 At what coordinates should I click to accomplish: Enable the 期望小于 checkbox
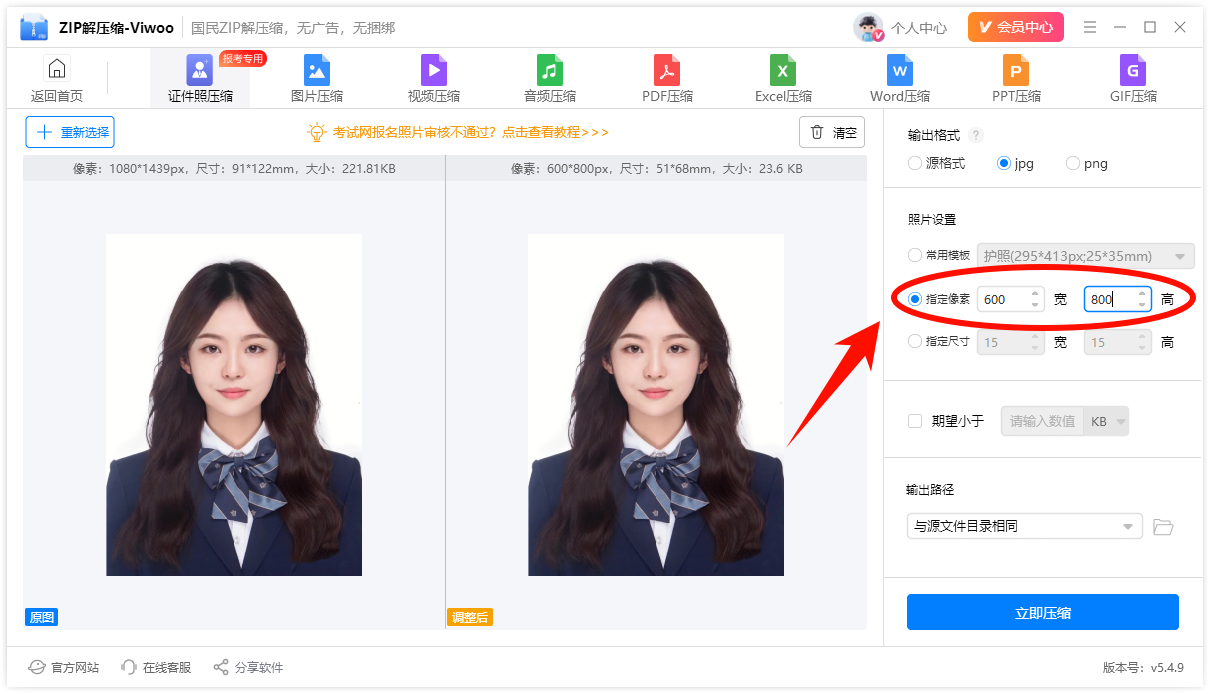pos(915,421)
